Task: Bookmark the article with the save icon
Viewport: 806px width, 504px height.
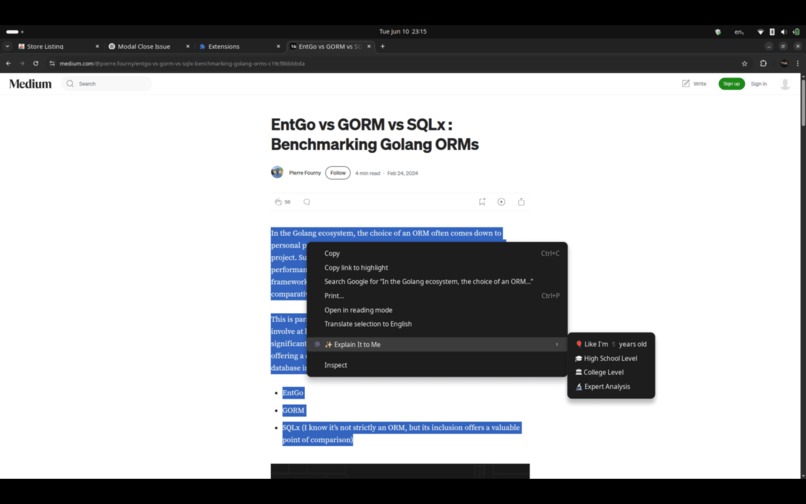Action: [x=482, y=202]
